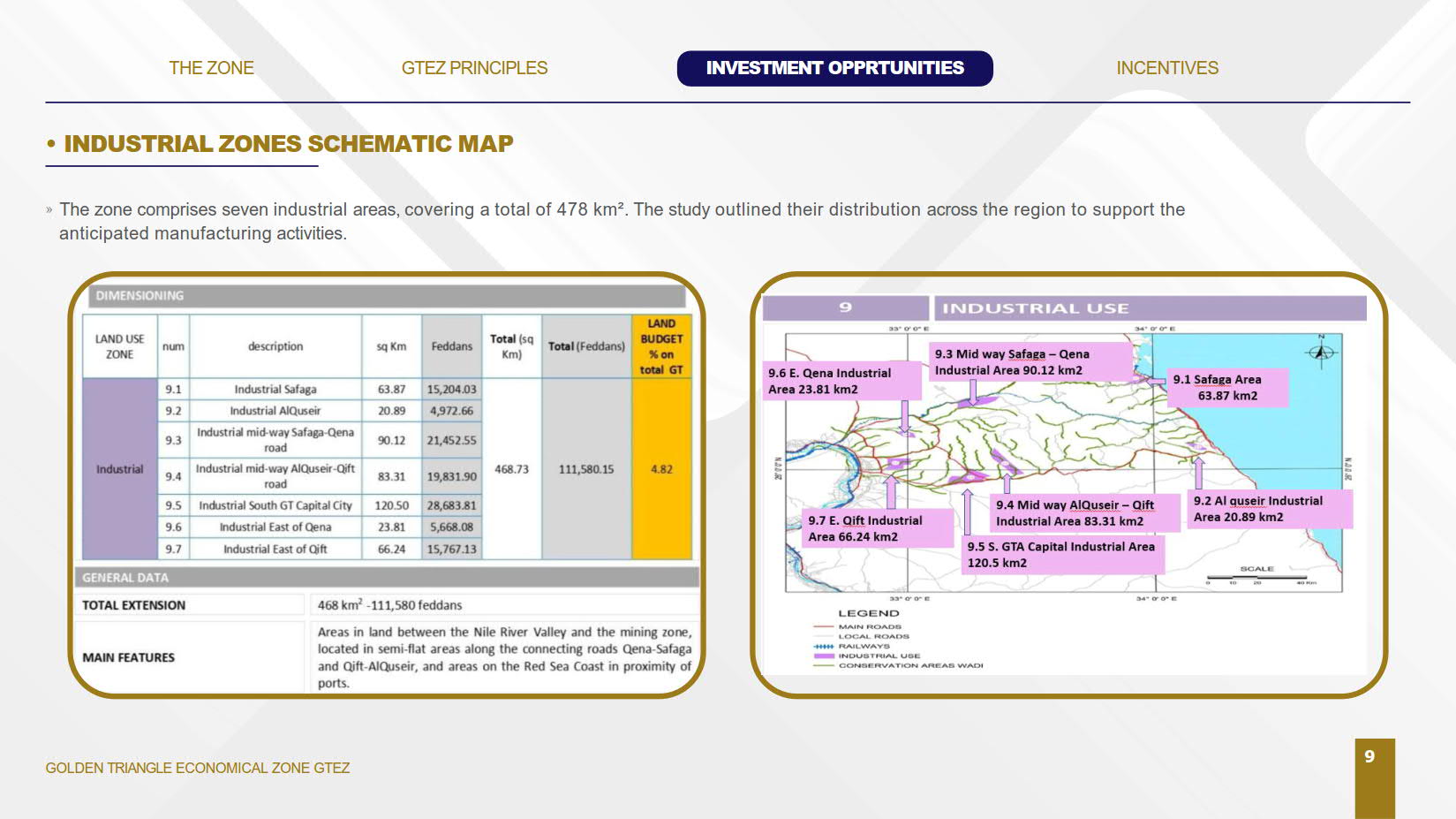Click the 21,452.55 Feddans value
The height and width of the screenshot is (819, 1456).
coord(451,440)
